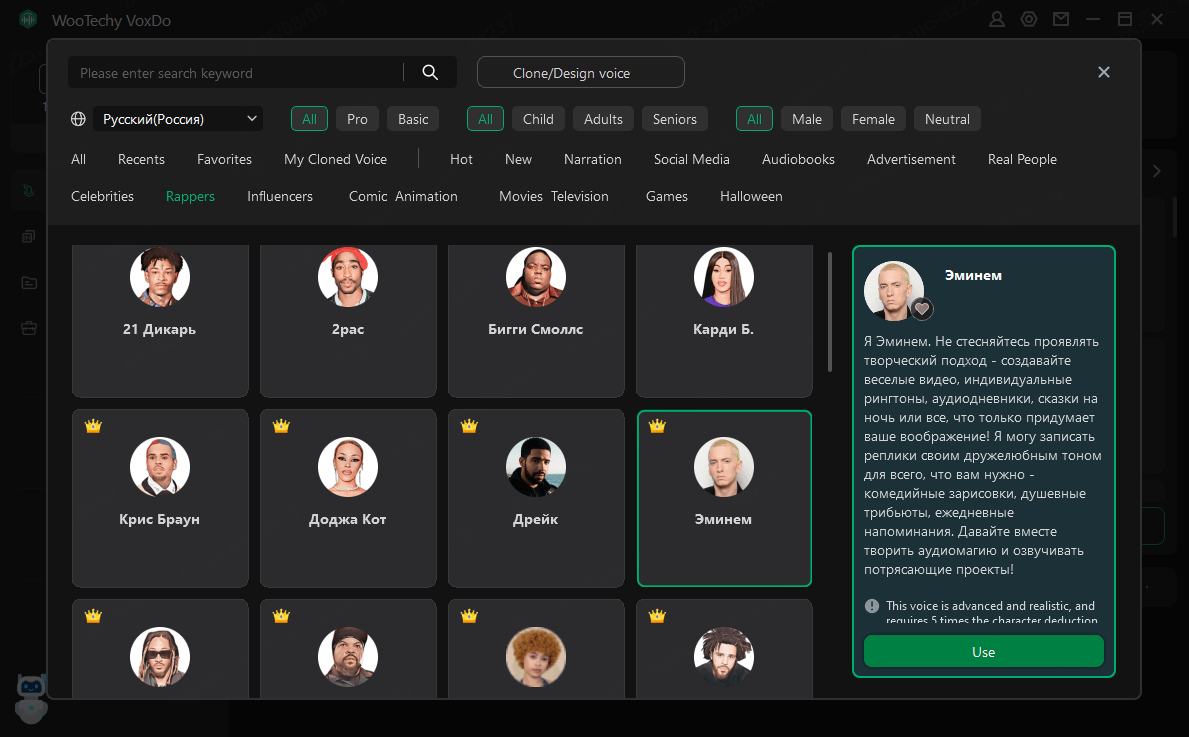
Task: Switch to the All category tab
Action: [x=78, y=159]
